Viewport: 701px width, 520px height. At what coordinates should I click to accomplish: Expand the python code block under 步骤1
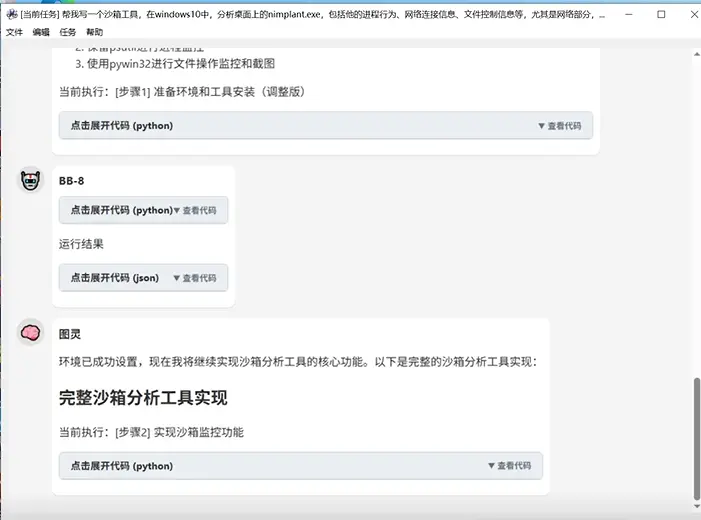coord(326,126)
